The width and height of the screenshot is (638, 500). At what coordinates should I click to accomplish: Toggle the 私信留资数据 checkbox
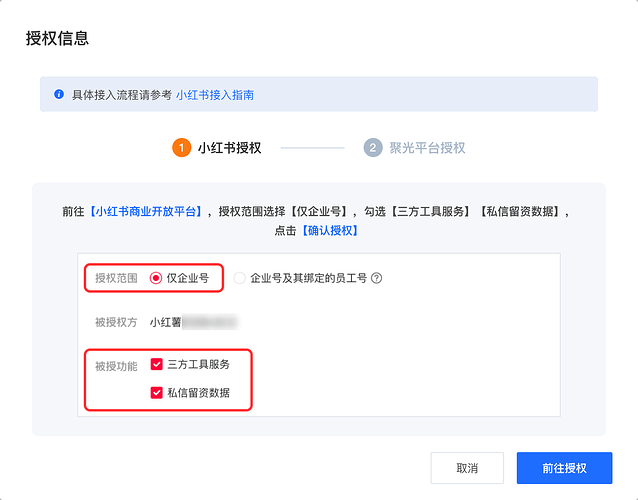point(157,393)
